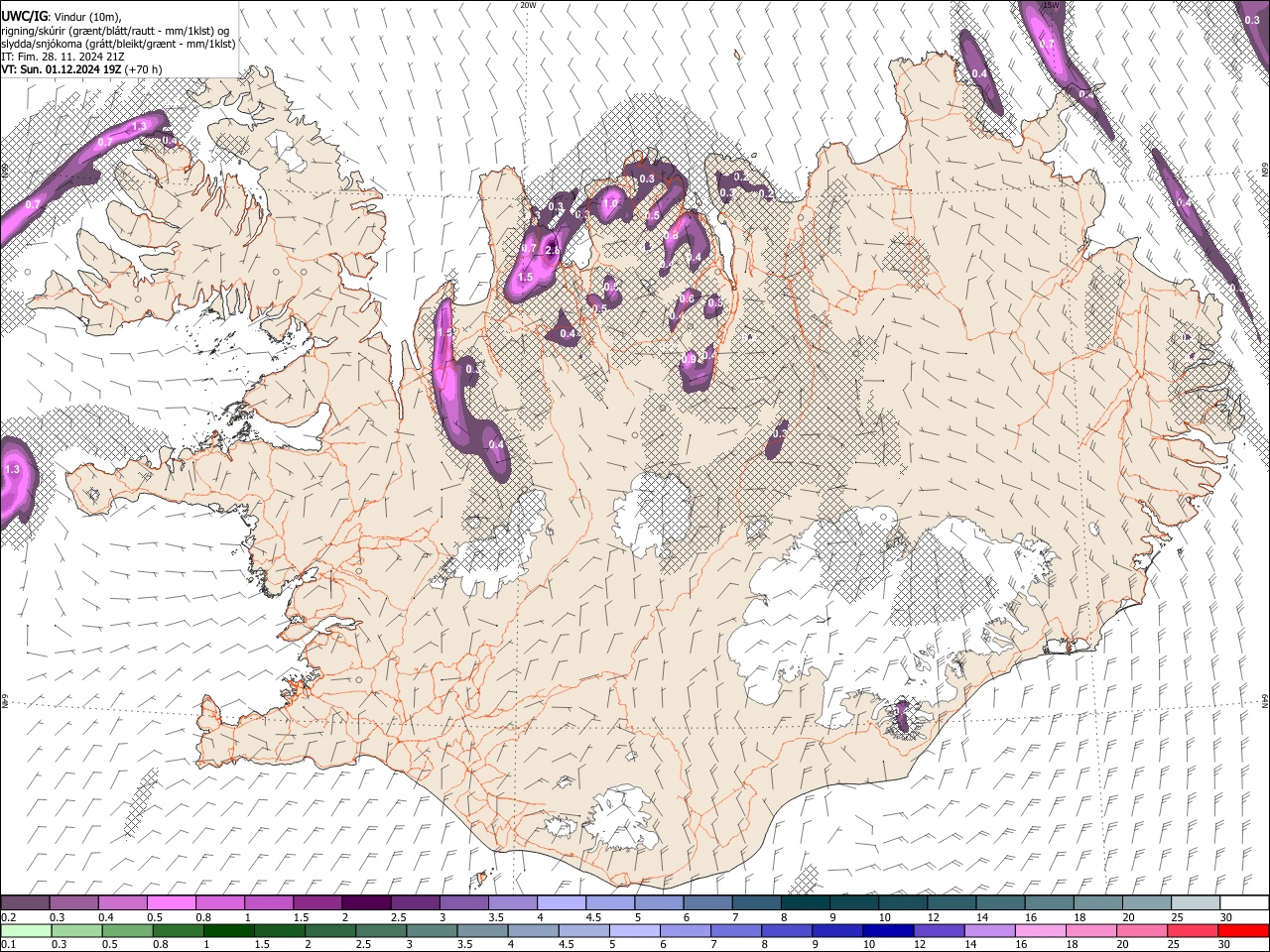Pick the dark purple snow-scale swatch labeled 2
The width and height of the screenshot is (1270, 952).
tap(365, 903)
